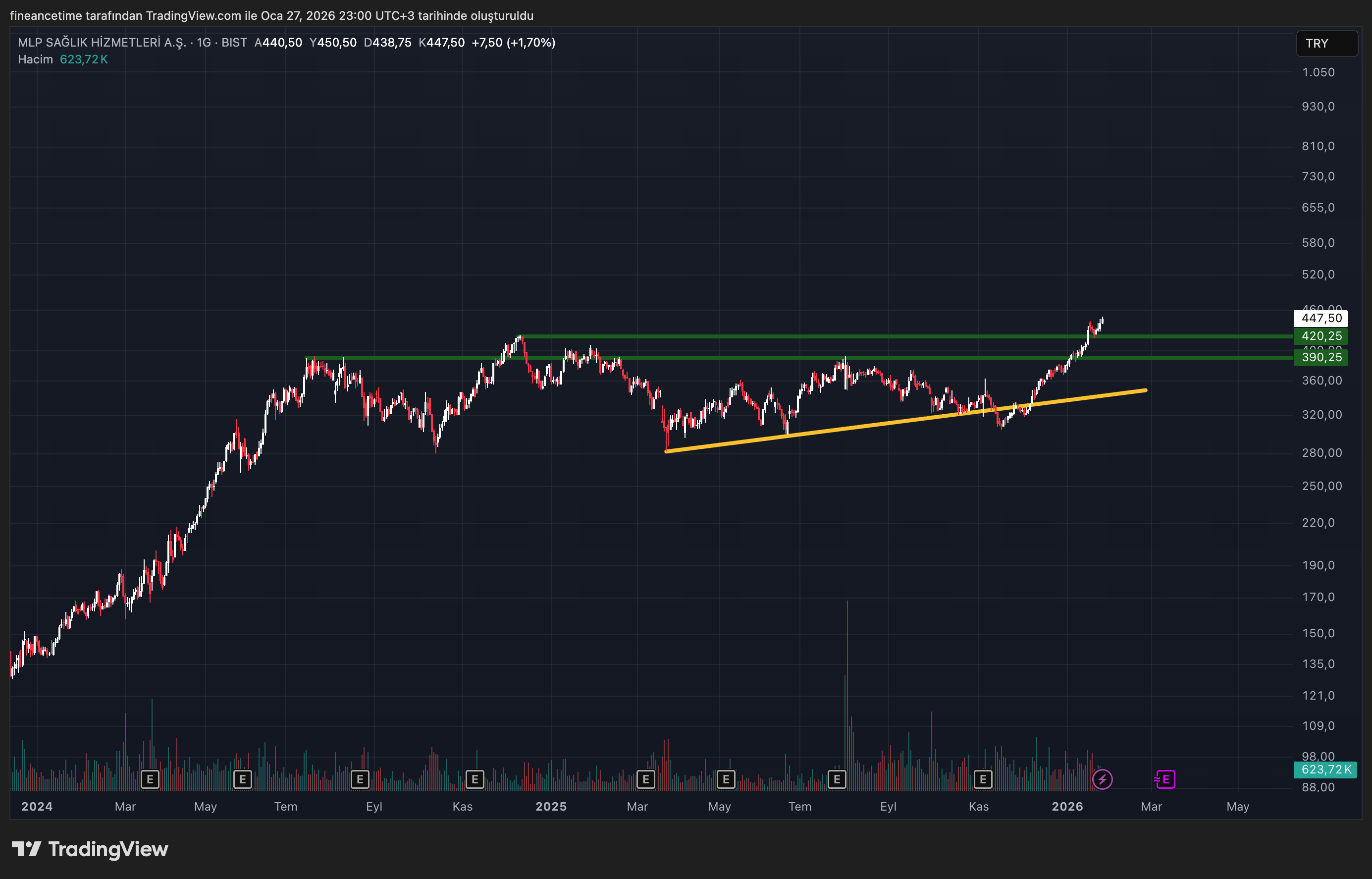The height and width of the screenshot is (879, 1372).
Task: Click the earnings E marker near Mar 2024
Action: pos(150,779)
